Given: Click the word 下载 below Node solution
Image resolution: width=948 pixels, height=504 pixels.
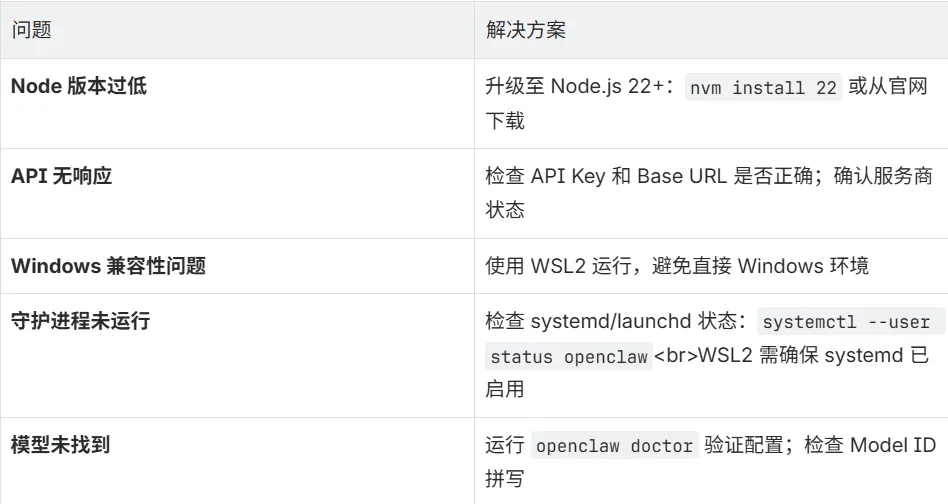Looking at the screenshot, I should coord(505,121).
